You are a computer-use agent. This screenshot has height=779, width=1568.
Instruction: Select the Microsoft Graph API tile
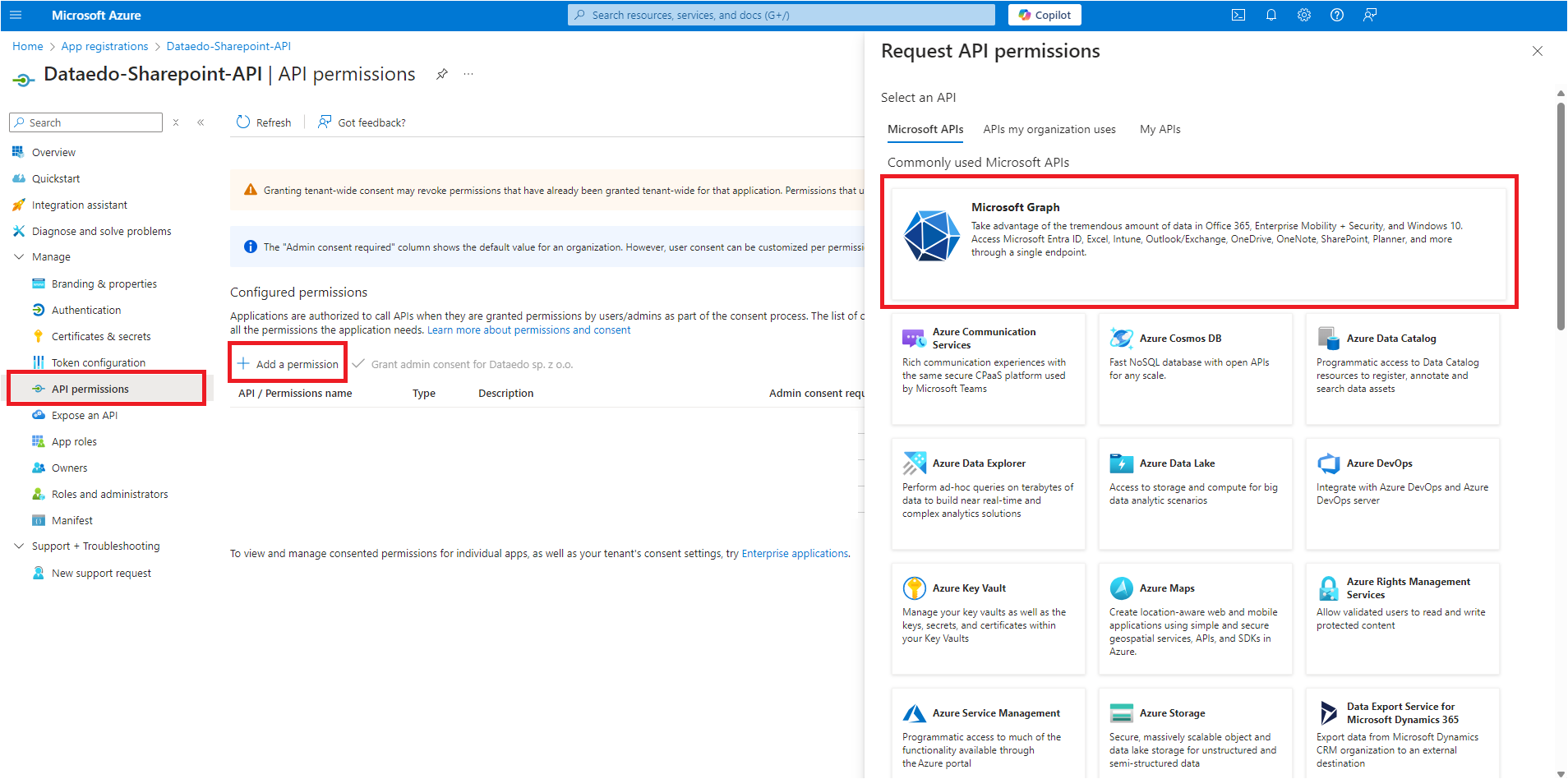click(1198, 241)
